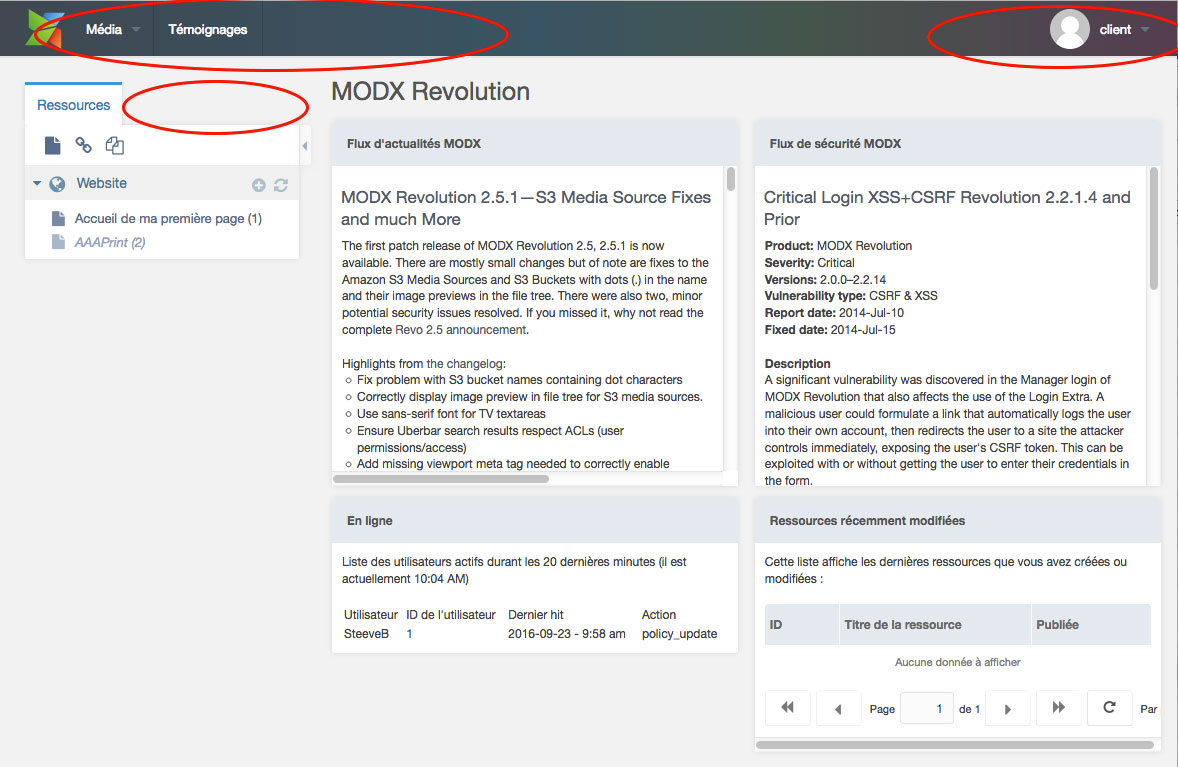Click the Fixed date: 2014-Jul-15 line
This screenshot has width=1178, height=767.
[830, 330]
